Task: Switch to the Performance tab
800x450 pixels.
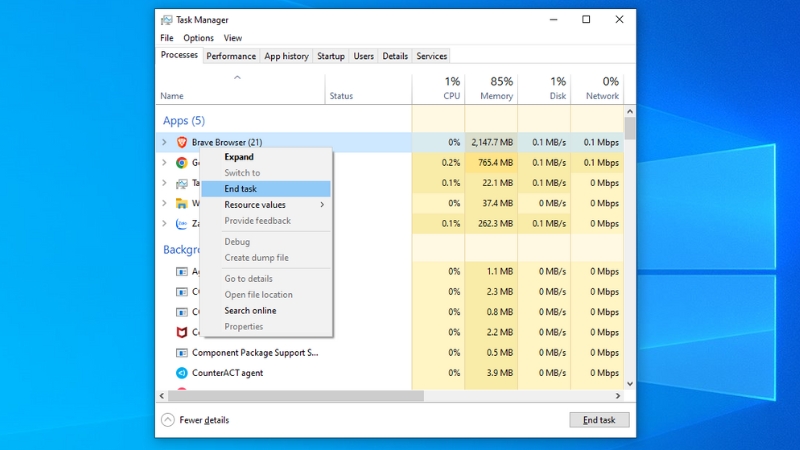Action: coord(231,56)
